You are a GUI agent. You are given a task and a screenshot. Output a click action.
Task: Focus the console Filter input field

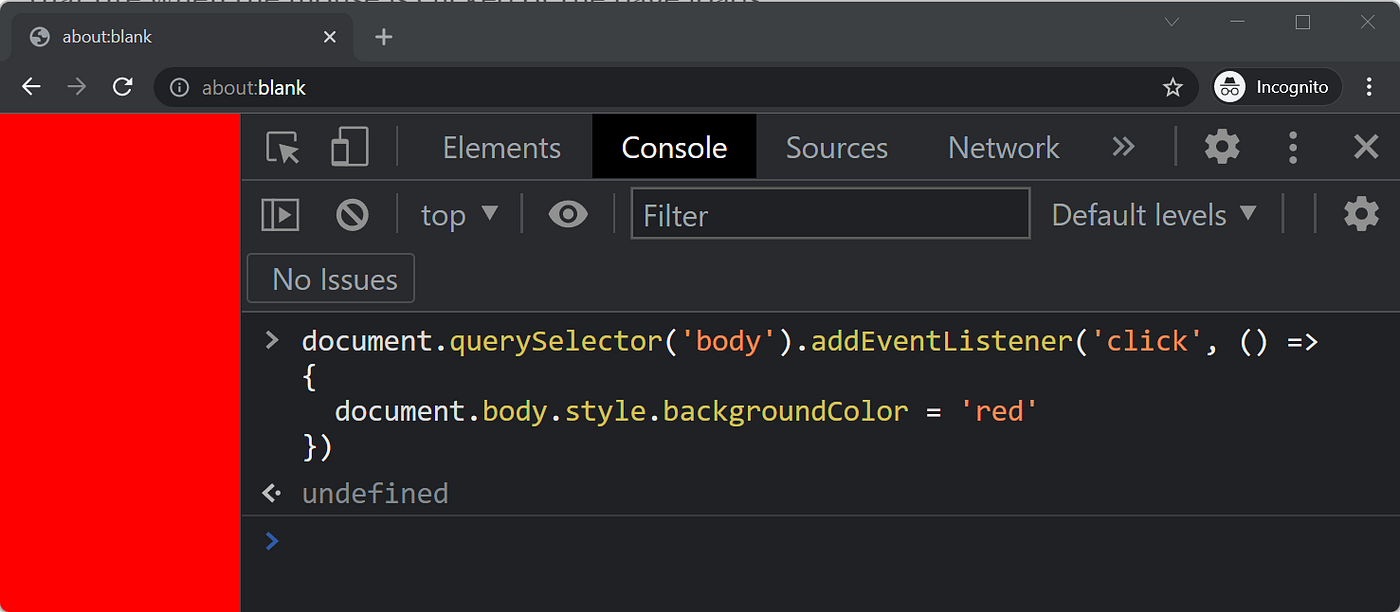click(830, 213)
